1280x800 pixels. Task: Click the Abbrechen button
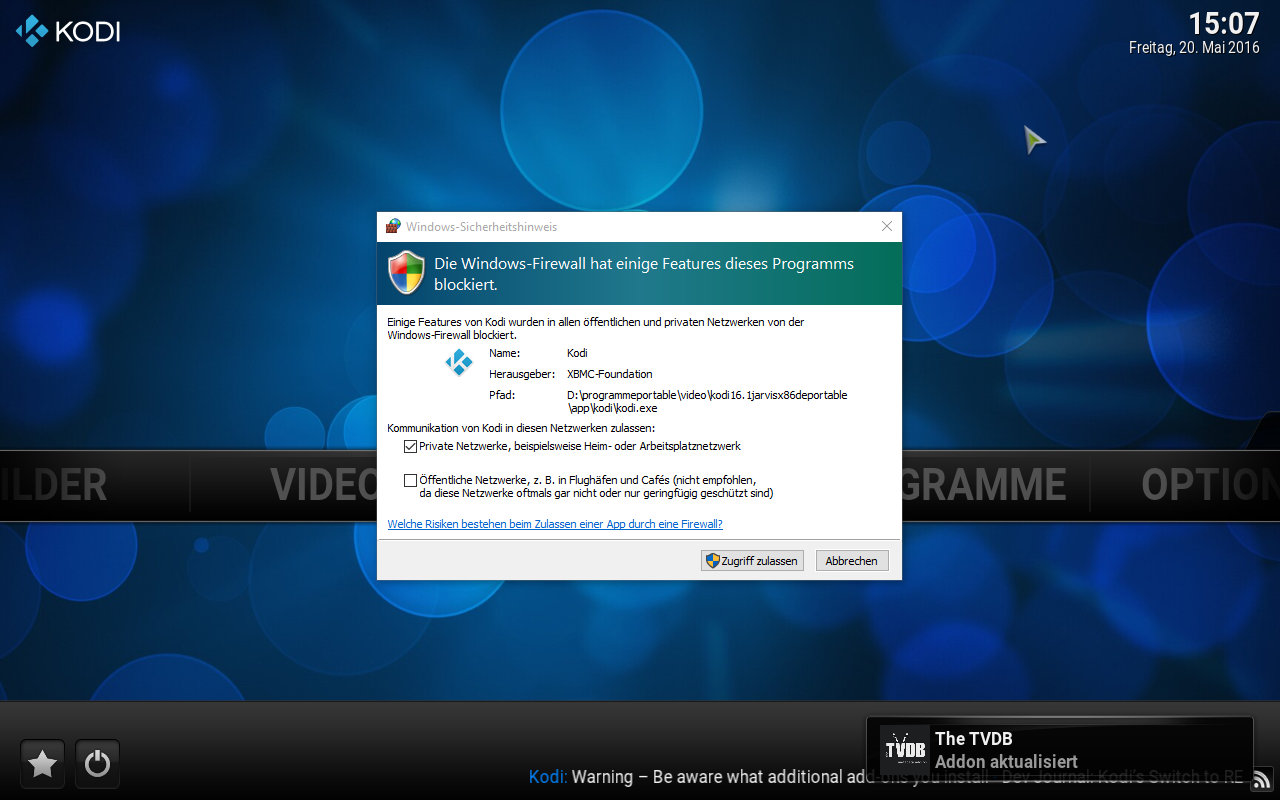(852, 561)
